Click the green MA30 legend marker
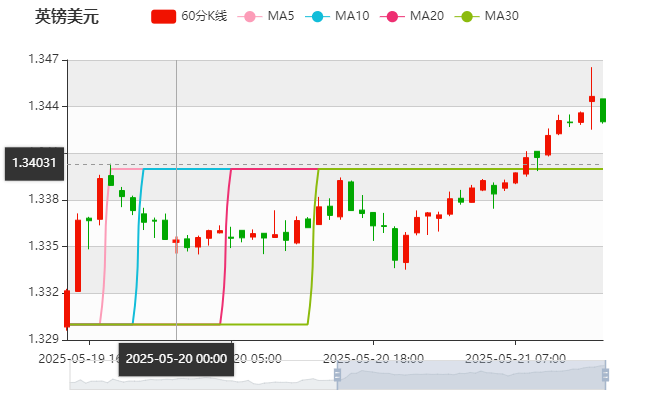 pyautogui.click(x=466, y=16)
